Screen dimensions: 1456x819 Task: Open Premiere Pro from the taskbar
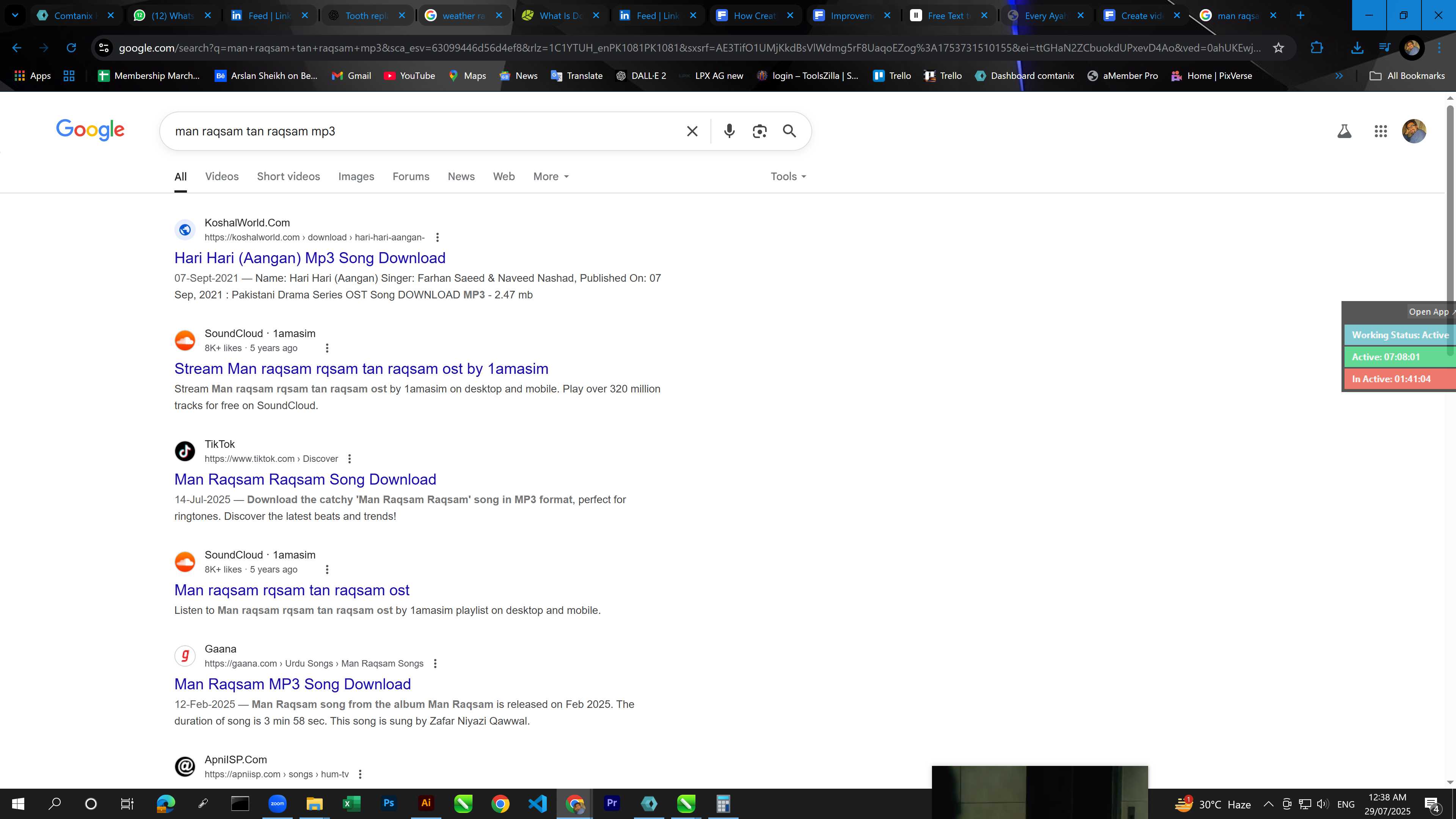click(612, 803)
